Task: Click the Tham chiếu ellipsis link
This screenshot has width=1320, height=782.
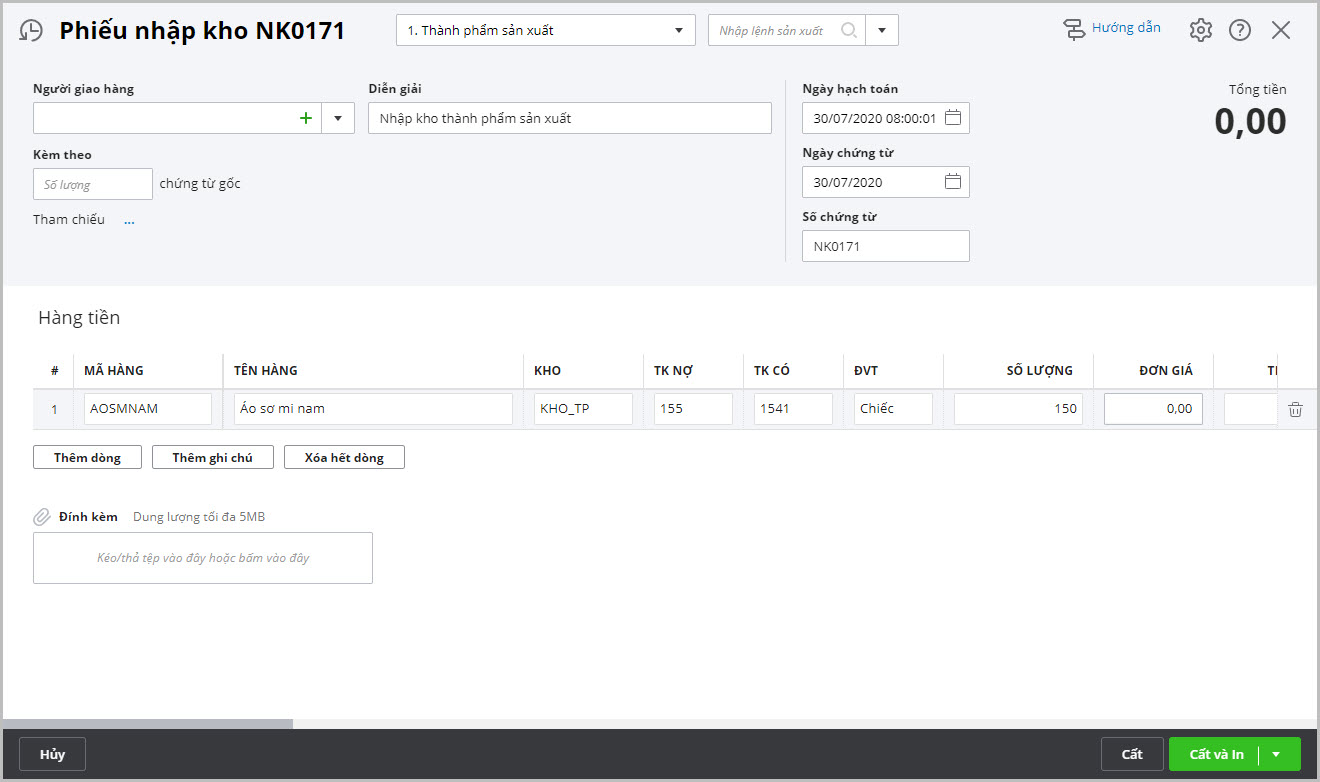Action: pyautogui.click(x=129, y=220)
